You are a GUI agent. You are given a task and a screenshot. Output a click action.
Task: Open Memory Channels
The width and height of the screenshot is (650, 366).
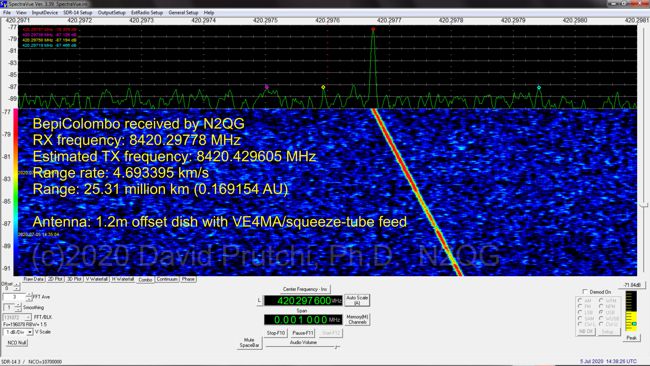357,320
